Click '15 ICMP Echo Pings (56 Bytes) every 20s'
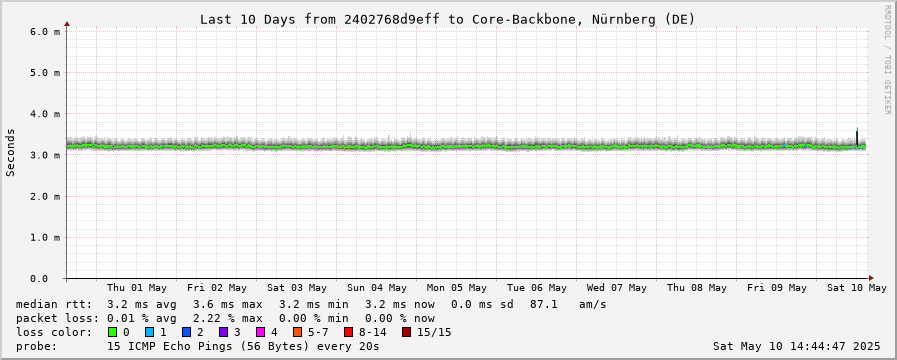The image size is (897, 360). pyautogui.click(x=243, y=346)
